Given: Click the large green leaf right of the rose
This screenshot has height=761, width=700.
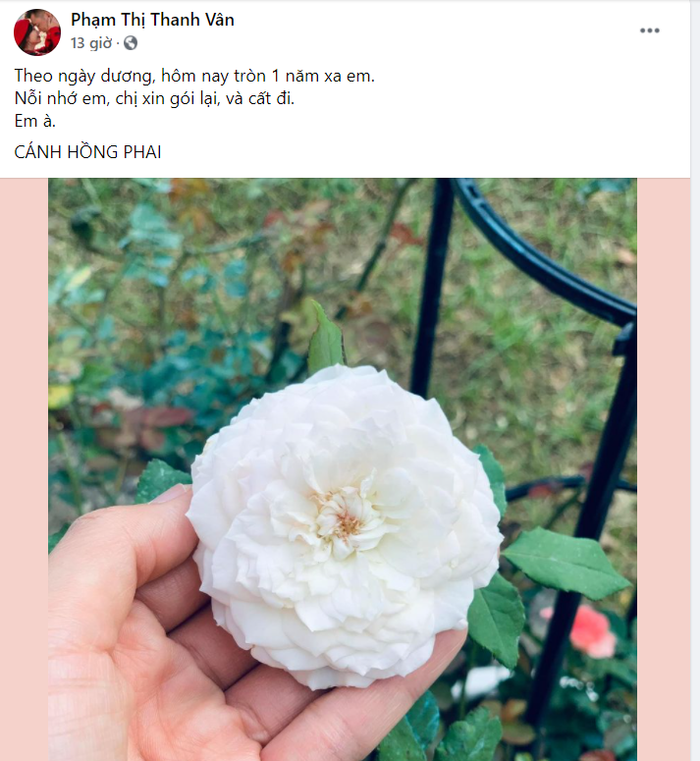Looking at the screenshot, I should [565, 562].
